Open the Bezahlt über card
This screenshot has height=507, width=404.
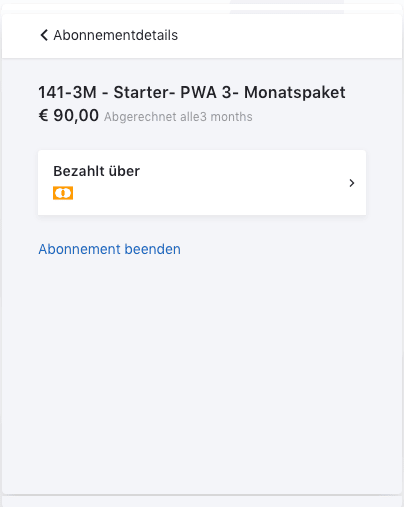(202, 183)
